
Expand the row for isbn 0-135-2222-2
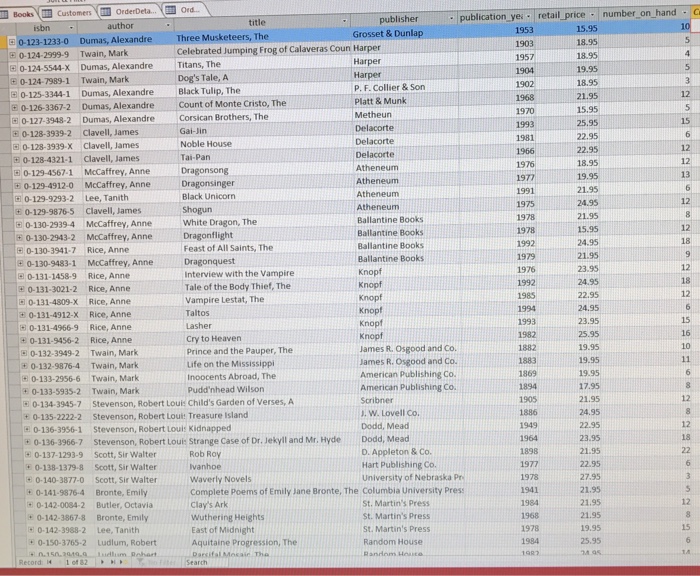click(26, 417)
